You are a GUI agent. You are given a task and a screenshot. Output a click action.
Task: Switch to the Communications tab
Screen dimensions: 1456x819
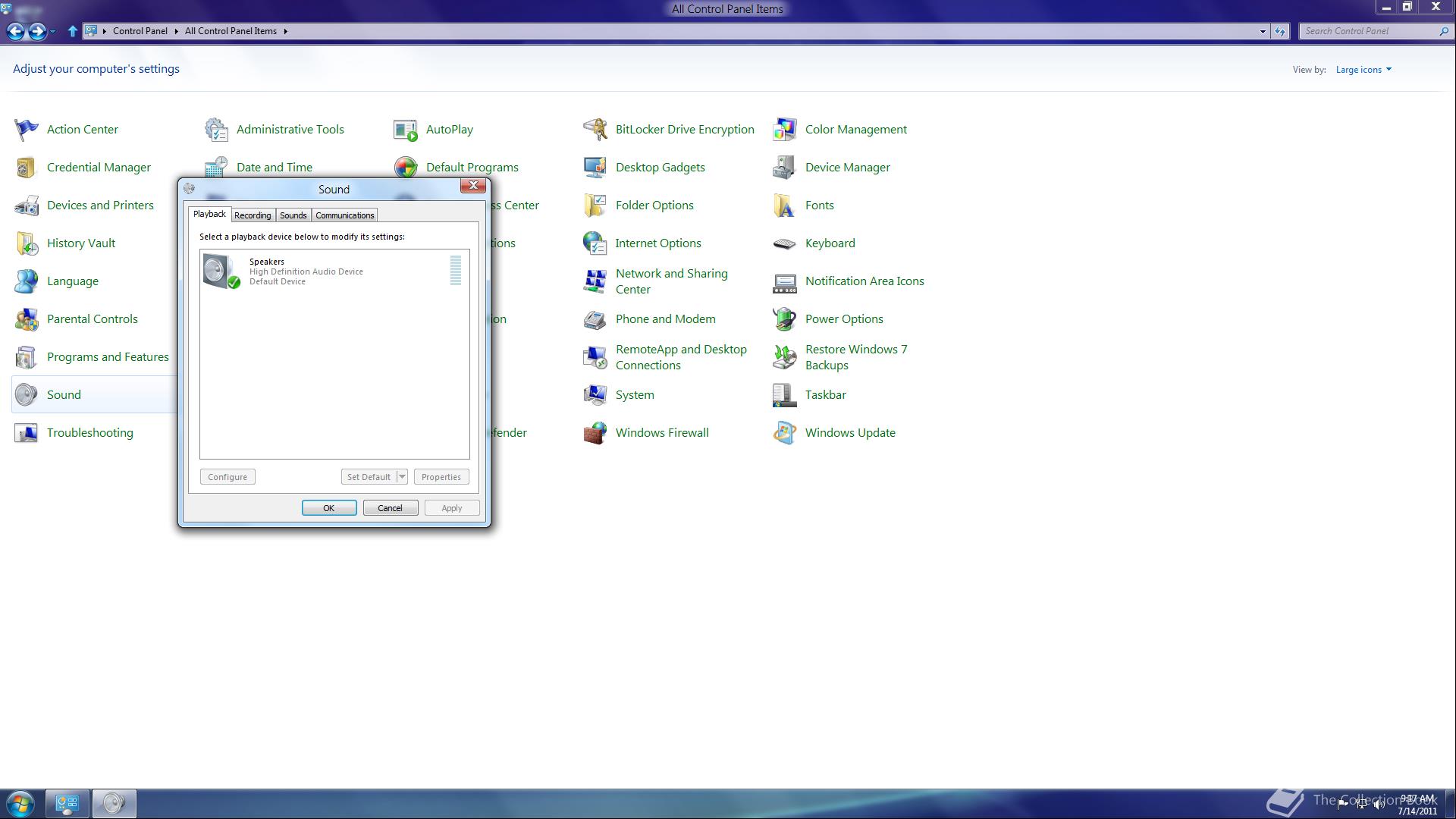click(x=344, y=215)
